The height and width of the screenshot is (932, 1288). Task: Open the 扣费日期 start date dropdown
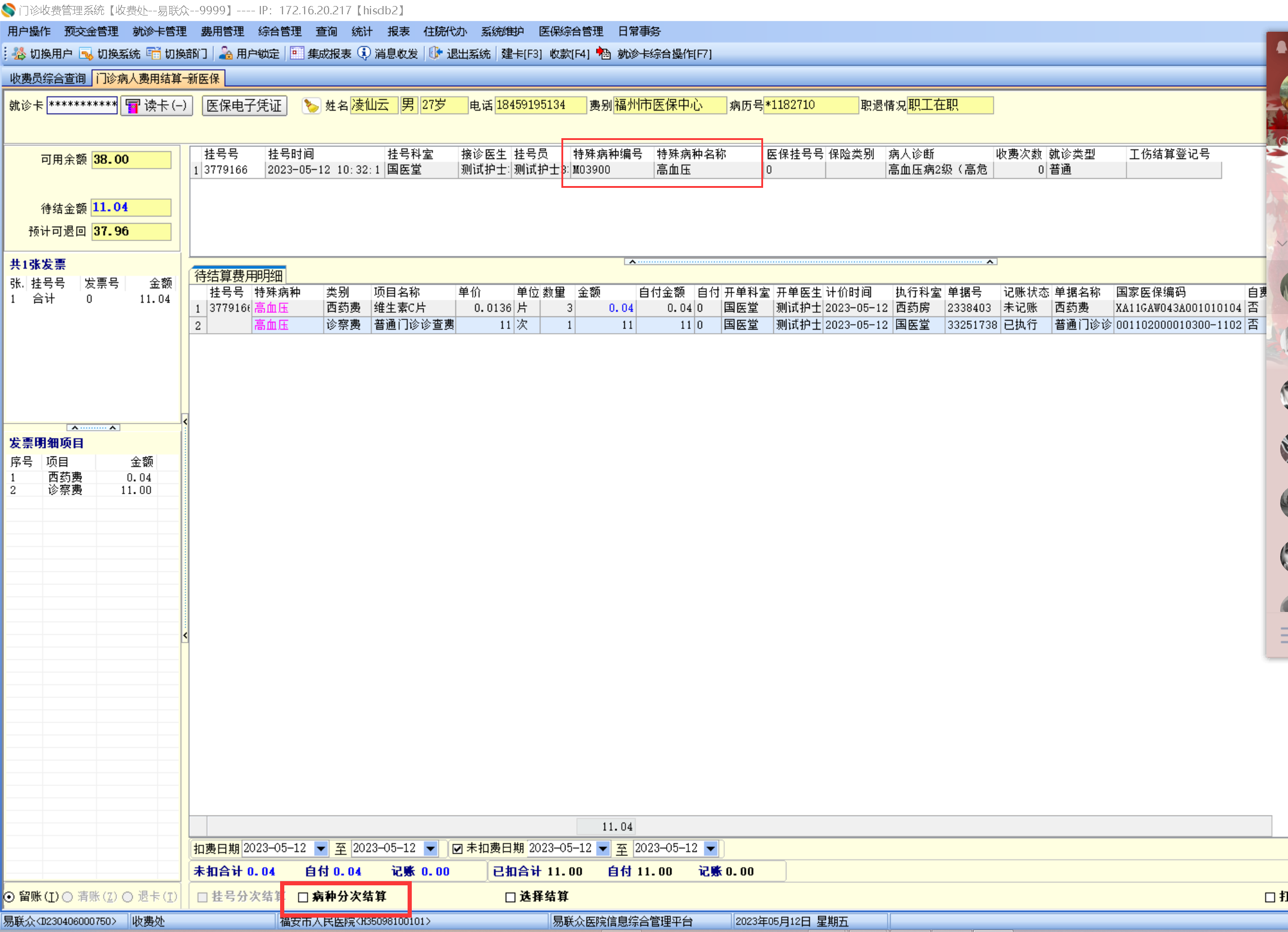coord(321,848)
